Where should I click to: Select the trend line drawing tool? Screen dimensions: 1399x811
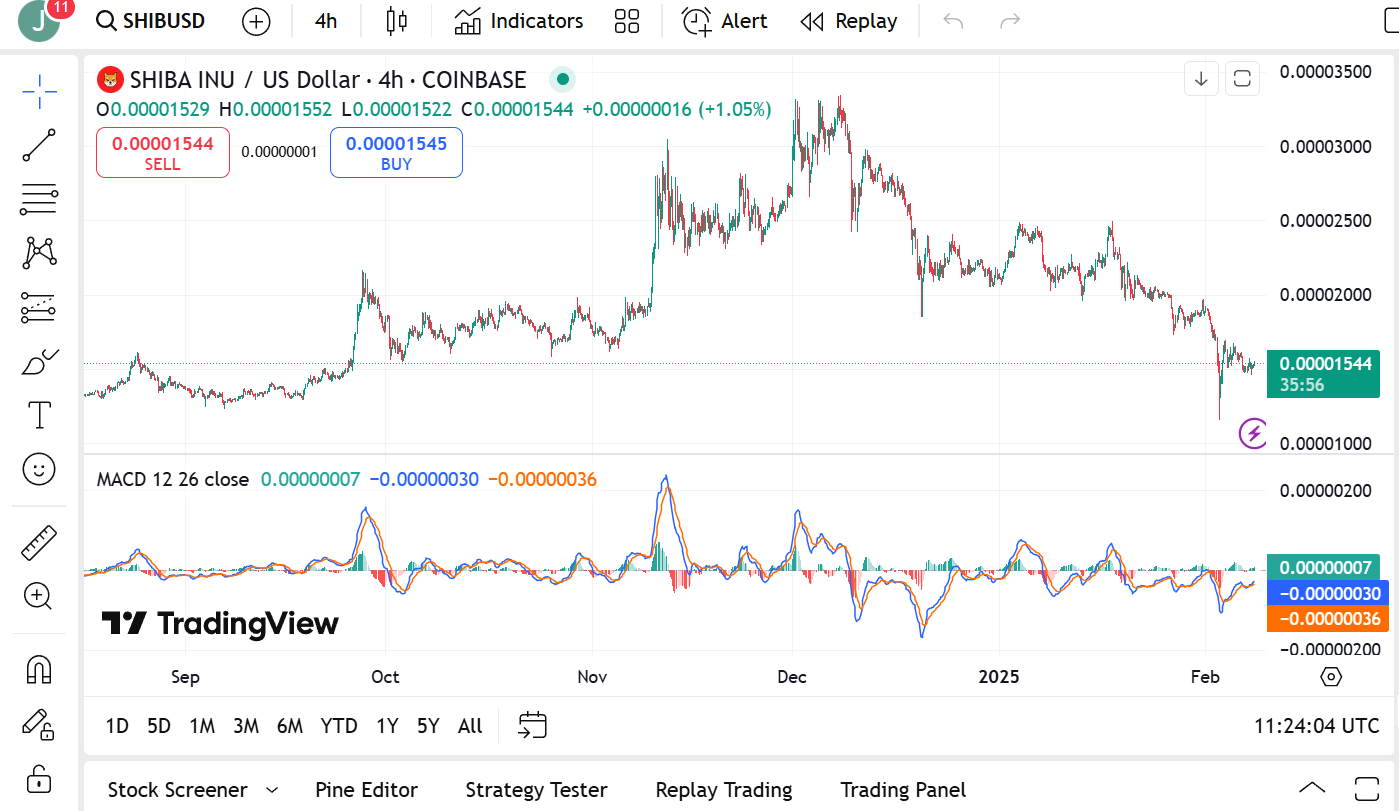point(39,145)
